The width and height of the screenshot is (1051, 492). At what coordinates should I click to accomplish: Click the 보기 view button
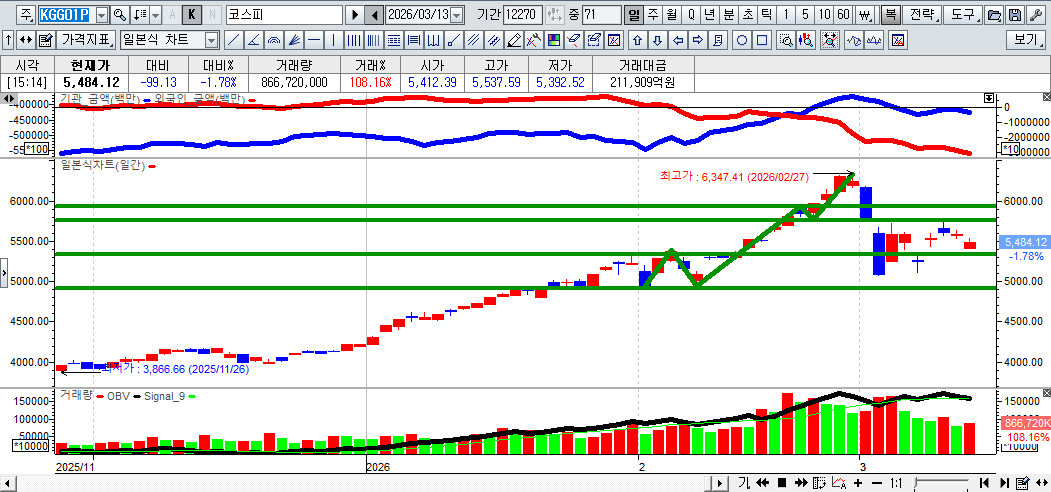tap(1027, 40)
